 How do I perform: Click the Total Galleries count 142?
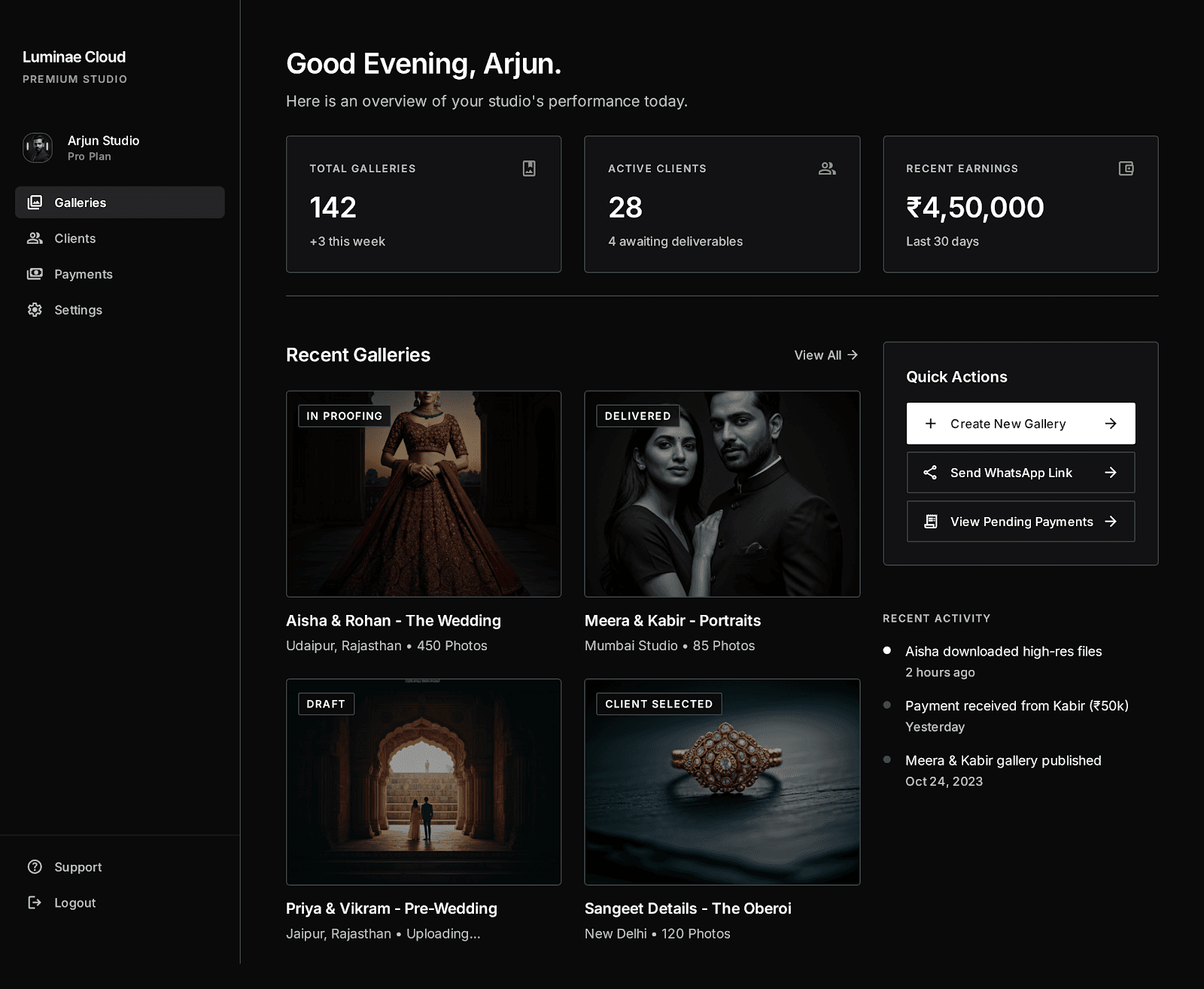coord(333,208)
